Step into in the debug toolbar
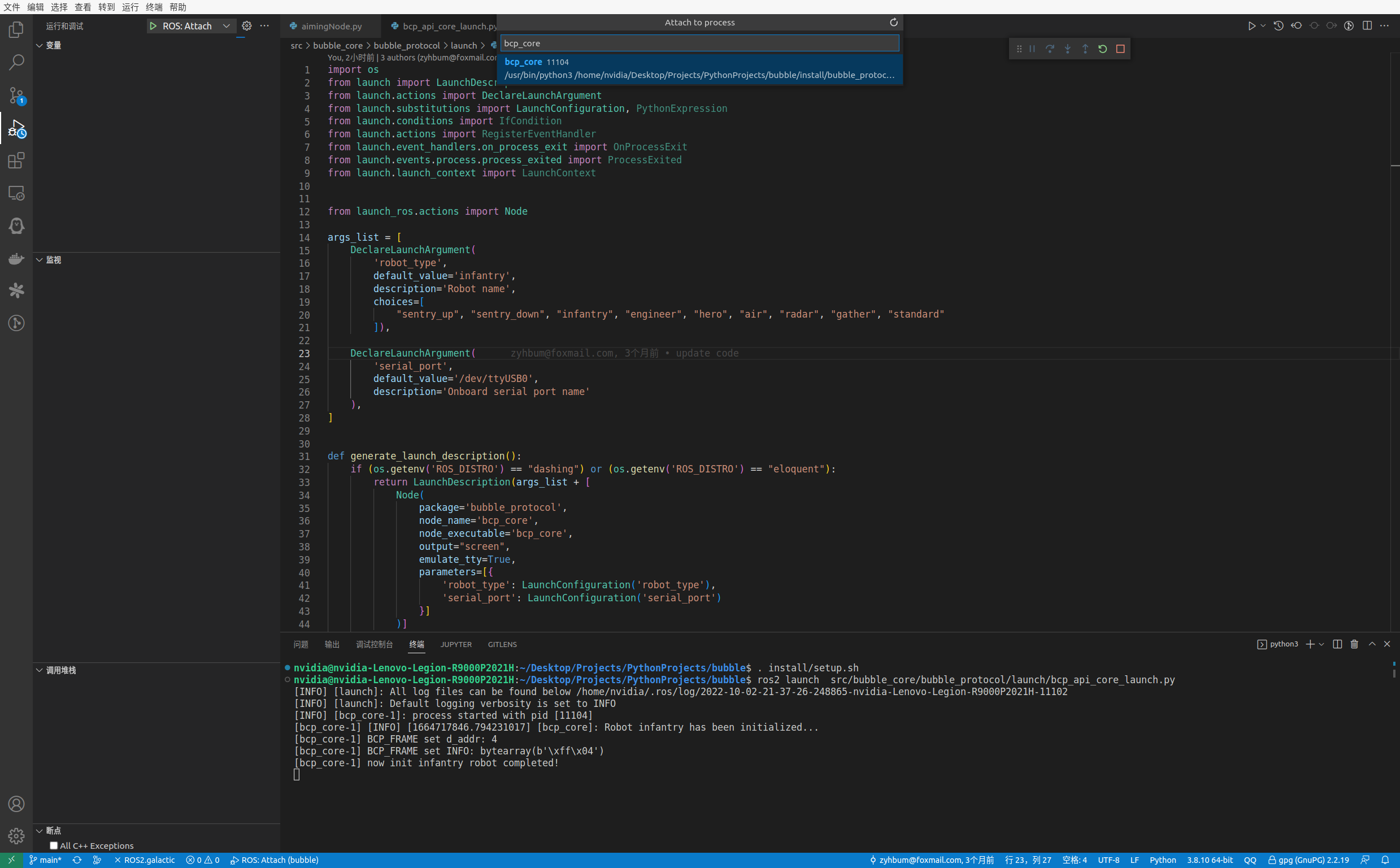The image size is (1400, 868). pos(1067,49)
